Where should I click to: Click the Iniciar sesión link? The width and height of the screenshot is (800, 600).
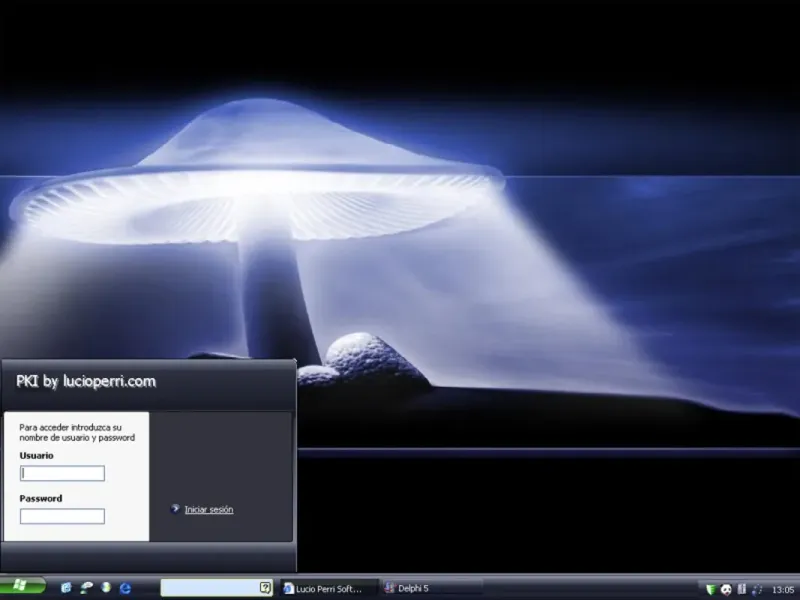tap(209, 509)
